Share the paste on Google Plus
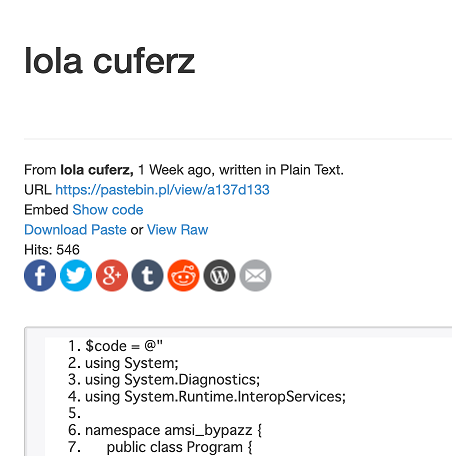Viewport: 452px width, 456px height. pos(112,275)
